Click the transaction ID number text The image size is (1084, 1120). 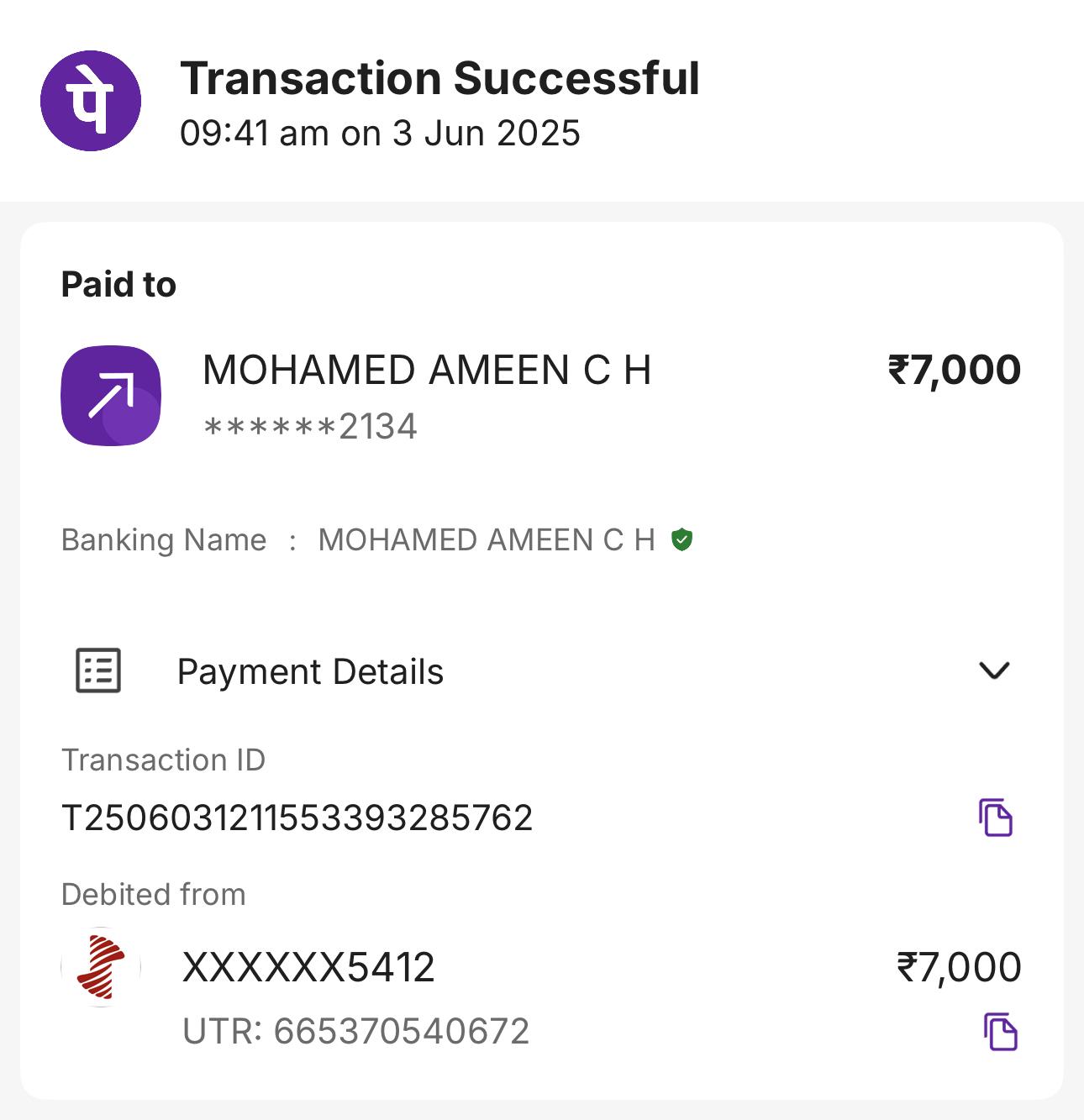[297, 818]
